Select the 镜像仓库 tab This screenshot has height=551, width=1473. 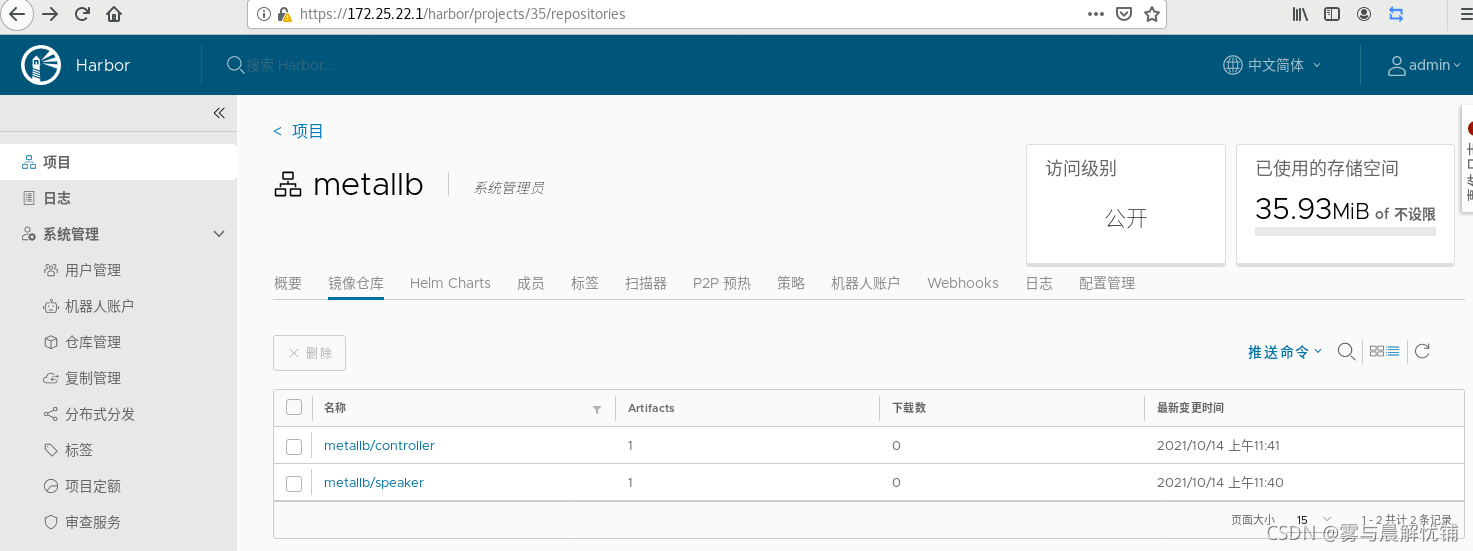coord(356,283)
